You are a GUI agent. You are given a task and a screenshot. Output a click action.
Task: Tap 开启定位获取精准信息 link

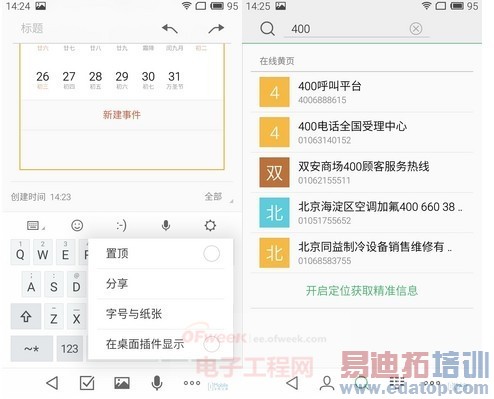click(x=362, y=291)
